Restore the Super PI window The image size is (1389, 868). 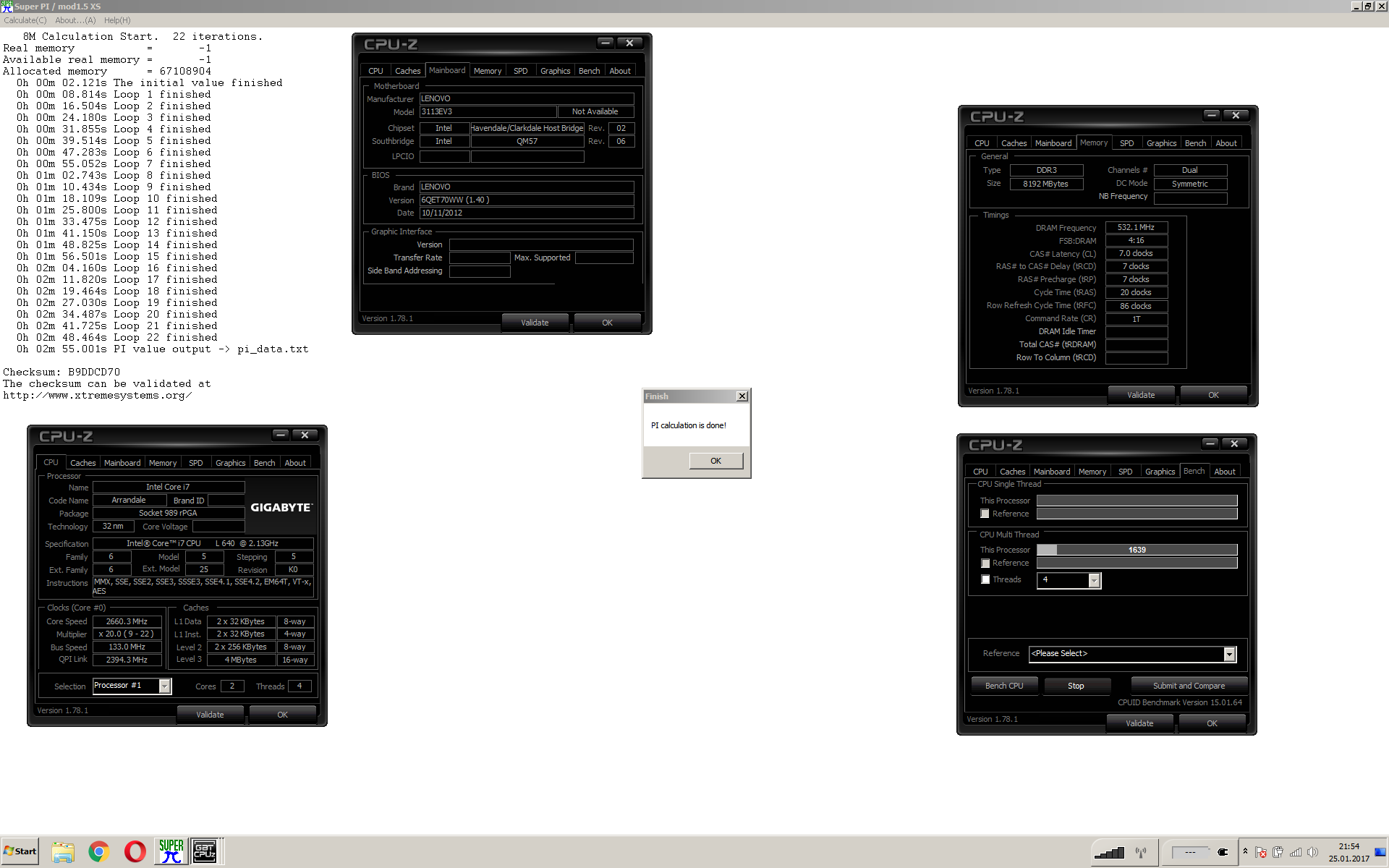(1368, 7)
